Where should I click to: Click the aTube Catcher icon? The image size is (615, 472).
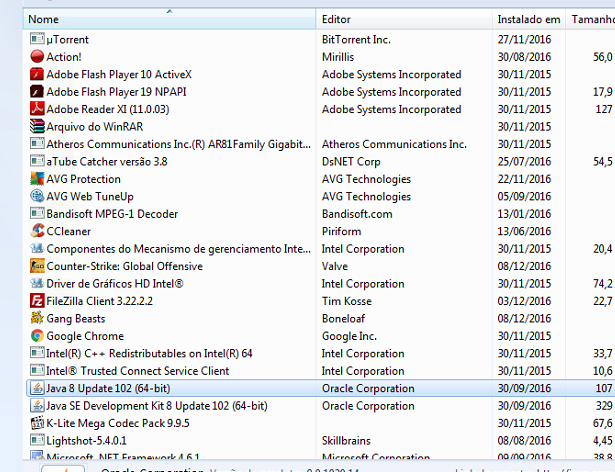tap(37, 161)
